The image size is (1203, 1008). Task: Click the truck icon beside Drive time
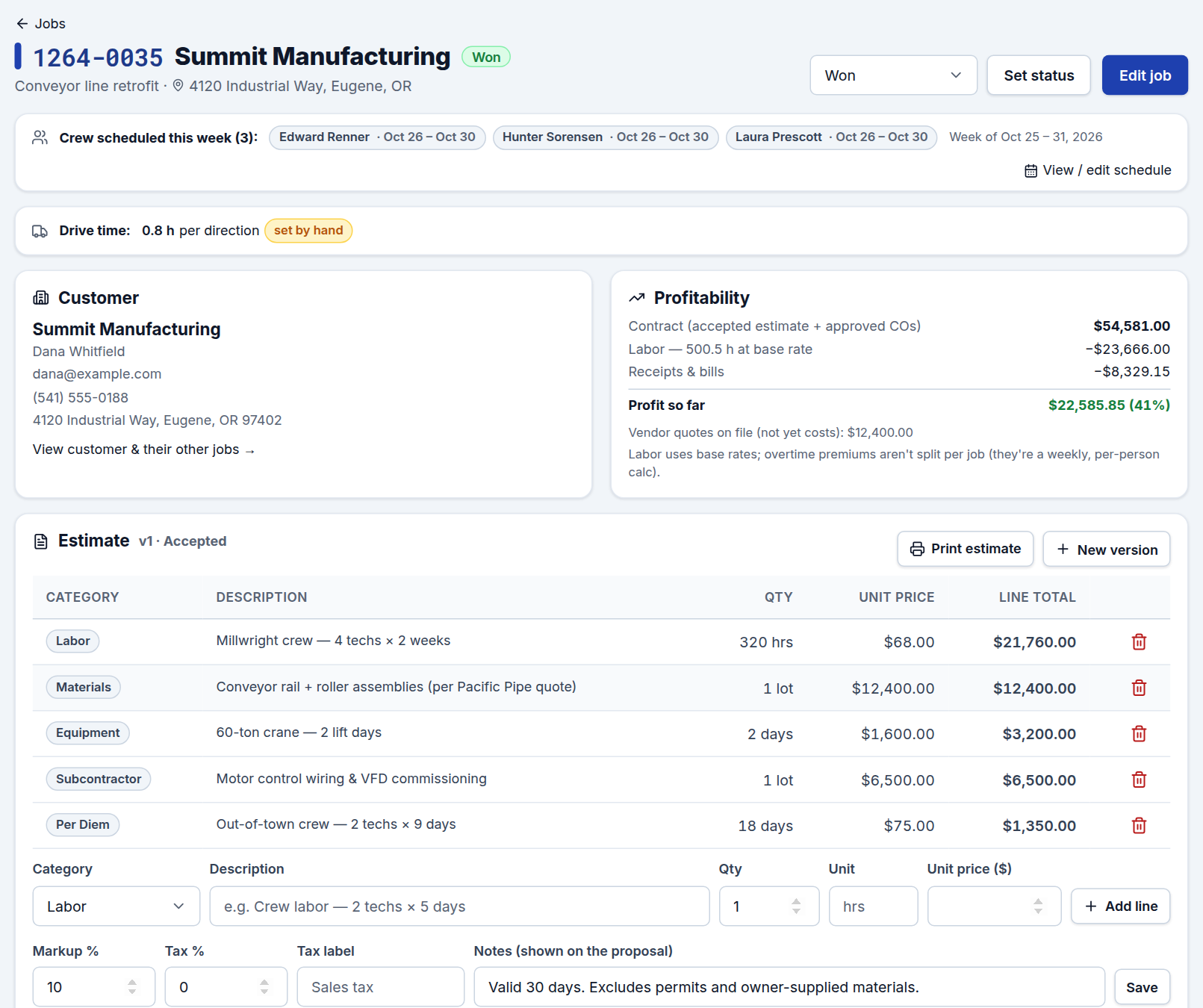(x=40, y=231)
